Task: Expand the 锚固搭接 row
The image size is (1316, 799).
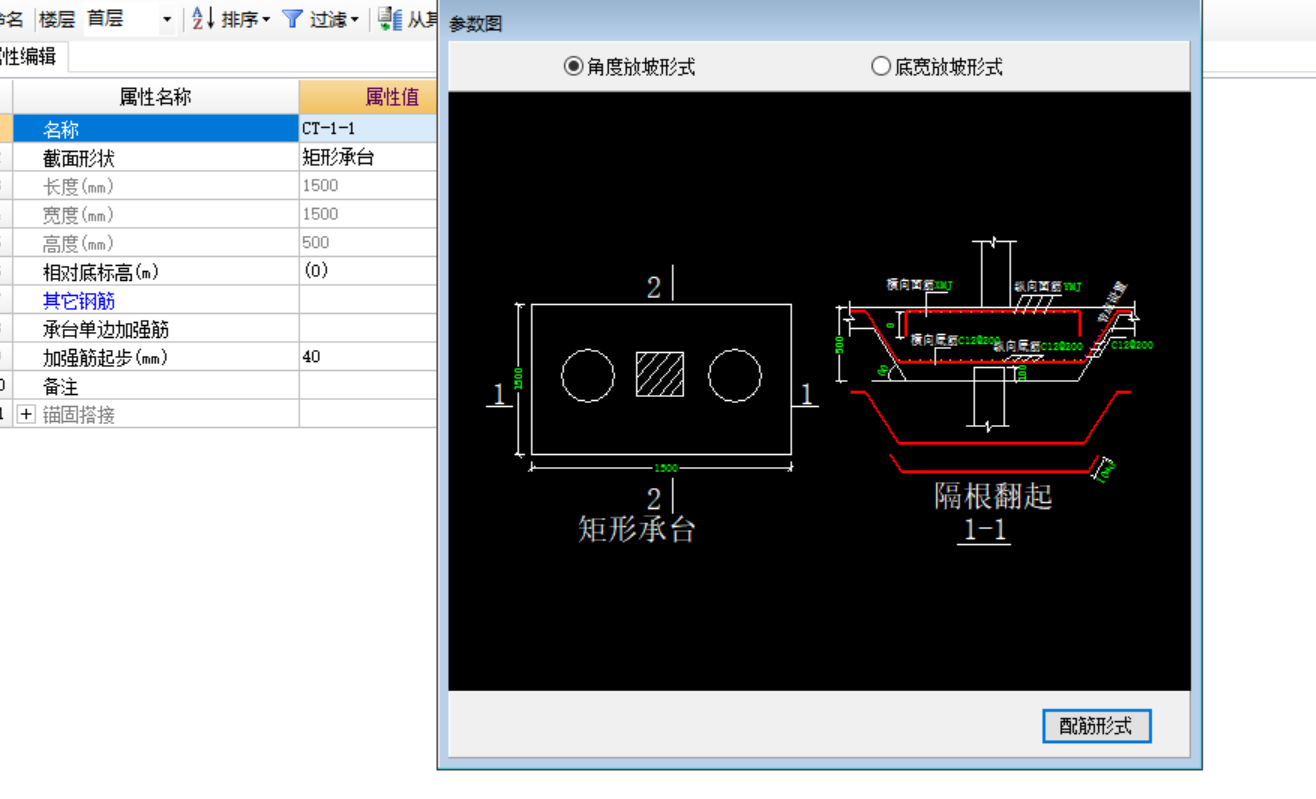Action: tap(26, 414)
